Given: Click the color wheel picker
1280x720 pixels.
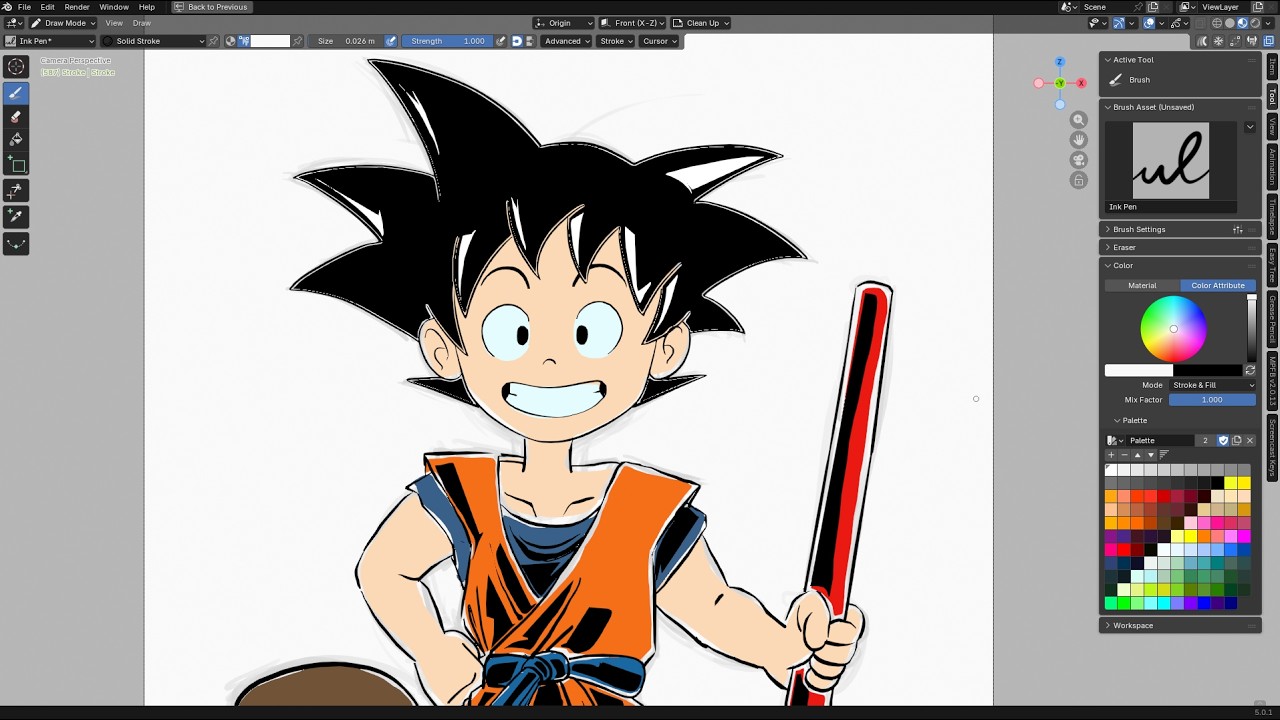Looking at the screenshot, I should click(1173, 329).
